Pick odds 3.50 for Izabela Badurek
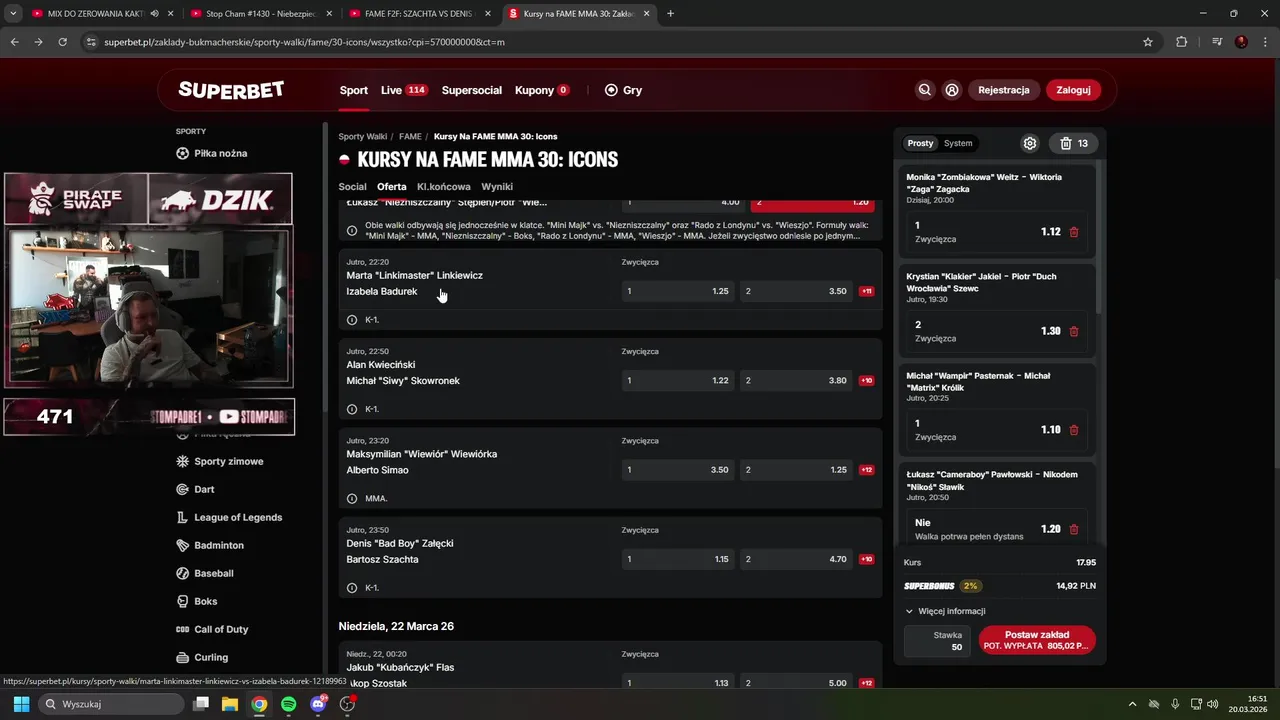Viewport: 1280px width, 720px height. tap(797, 291)
